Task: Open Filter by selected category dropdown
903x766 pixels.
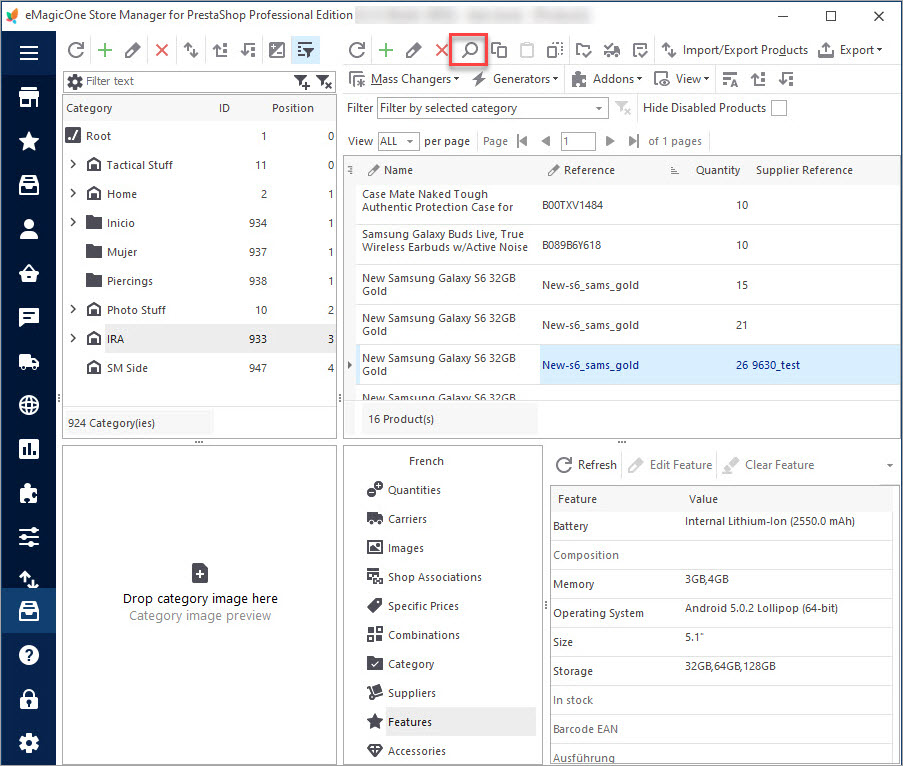Action: (x=493, y=108)
